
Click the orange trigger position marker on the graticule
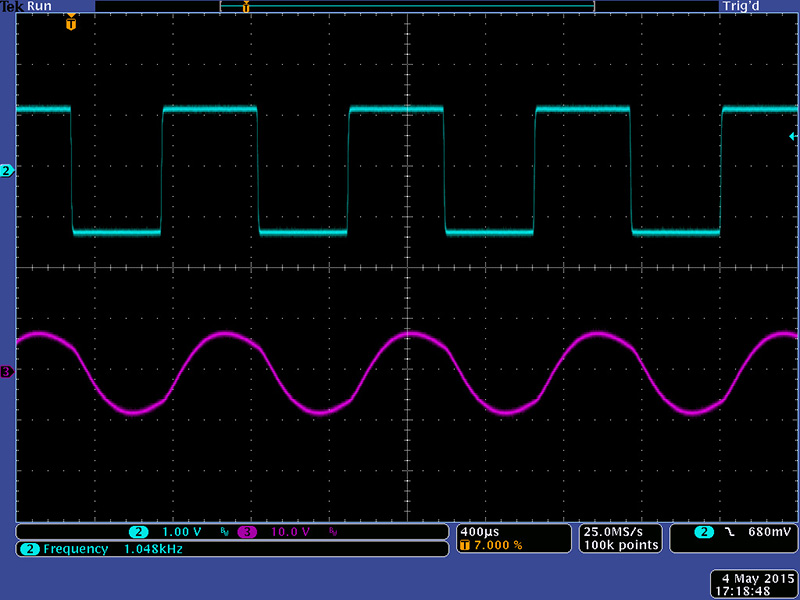[70, 22]
